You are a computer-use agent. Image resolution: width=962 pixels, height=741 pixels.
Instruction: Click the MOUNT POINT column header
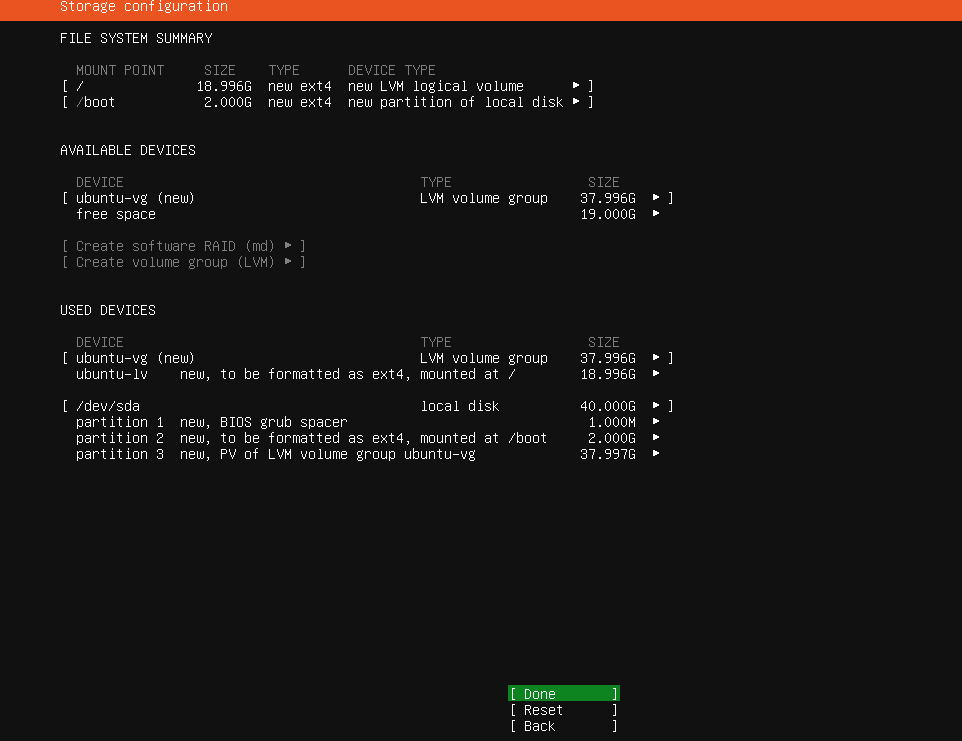(x=120, y=70)
